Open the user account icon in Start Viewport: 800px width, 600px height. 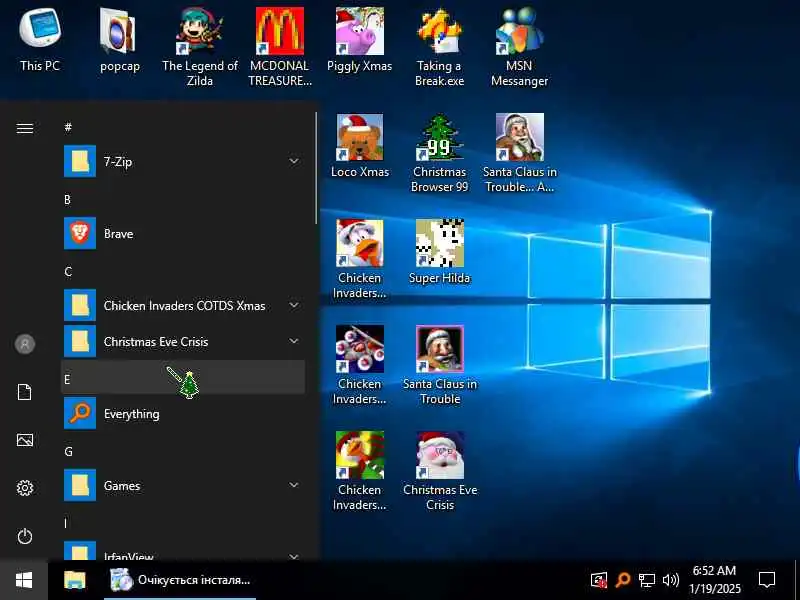[24, 344]
